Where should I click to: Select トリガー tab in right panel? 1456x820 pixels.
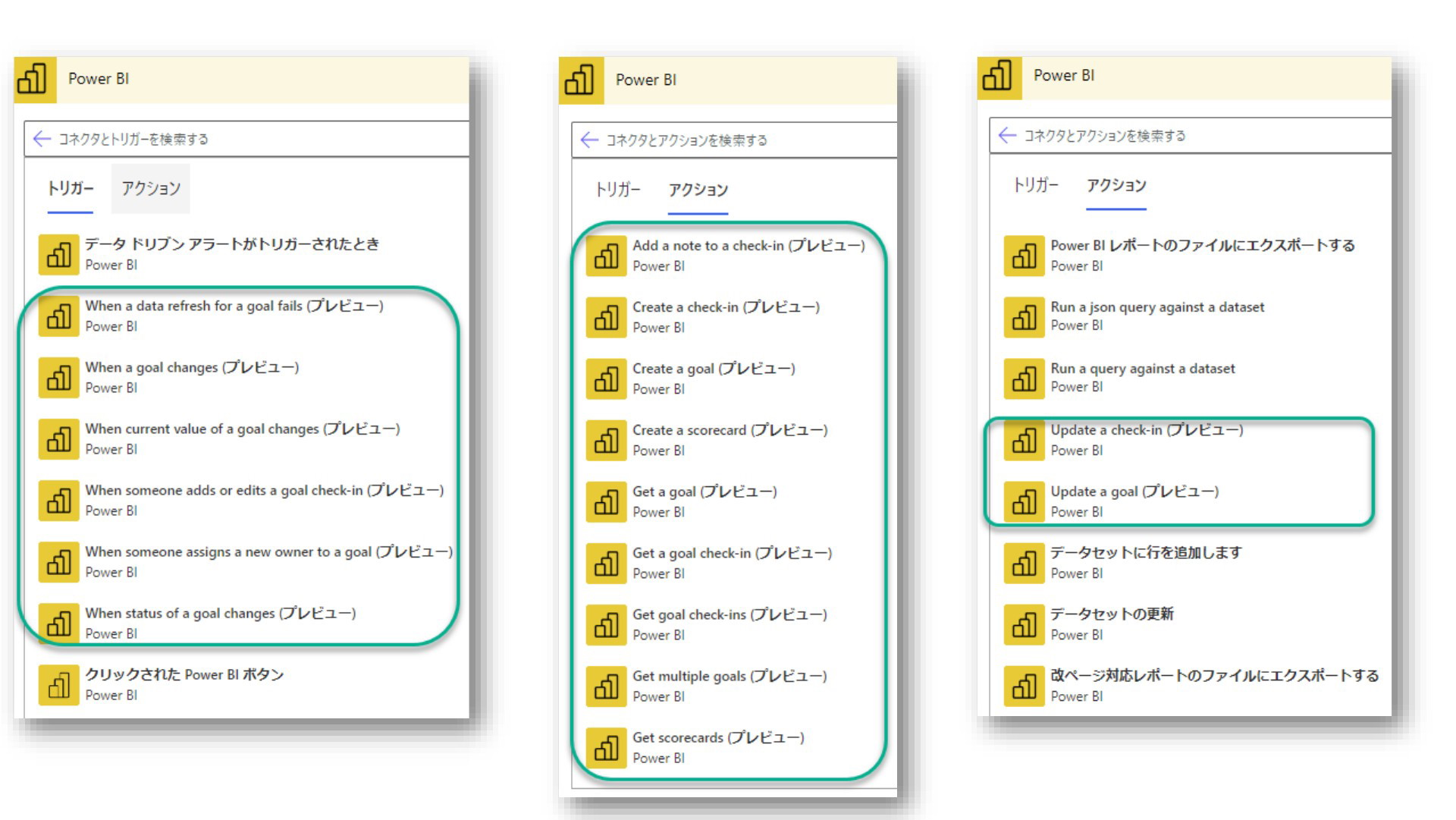tap(1035, 185)
